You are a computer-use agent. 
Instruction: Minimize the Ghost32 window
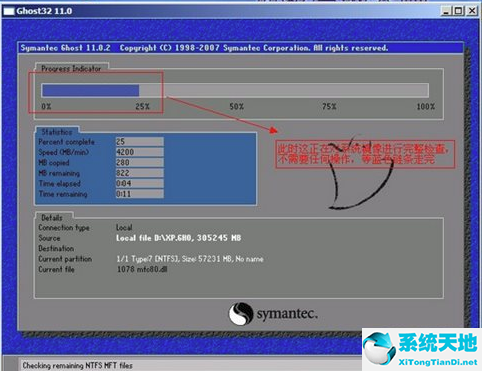[446, 11]
